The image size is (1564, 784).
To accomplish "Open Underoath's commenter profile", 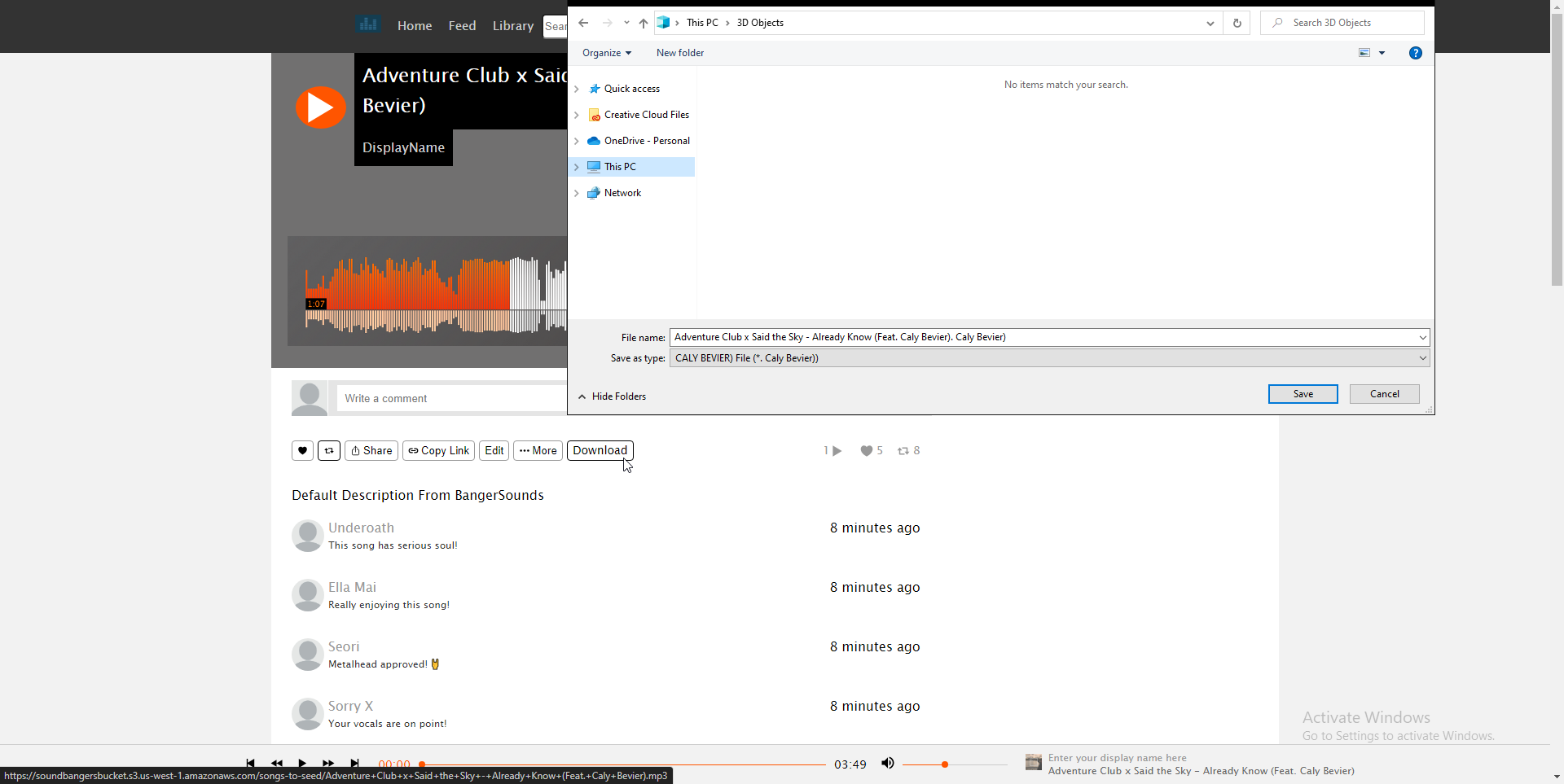I will (361, 528).
